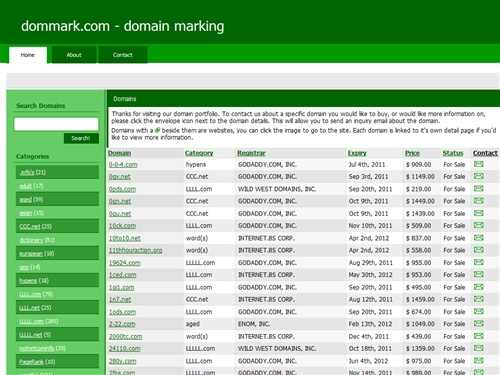
Task: Click envelope icon for 0qu.net
Action: [479, 213]
